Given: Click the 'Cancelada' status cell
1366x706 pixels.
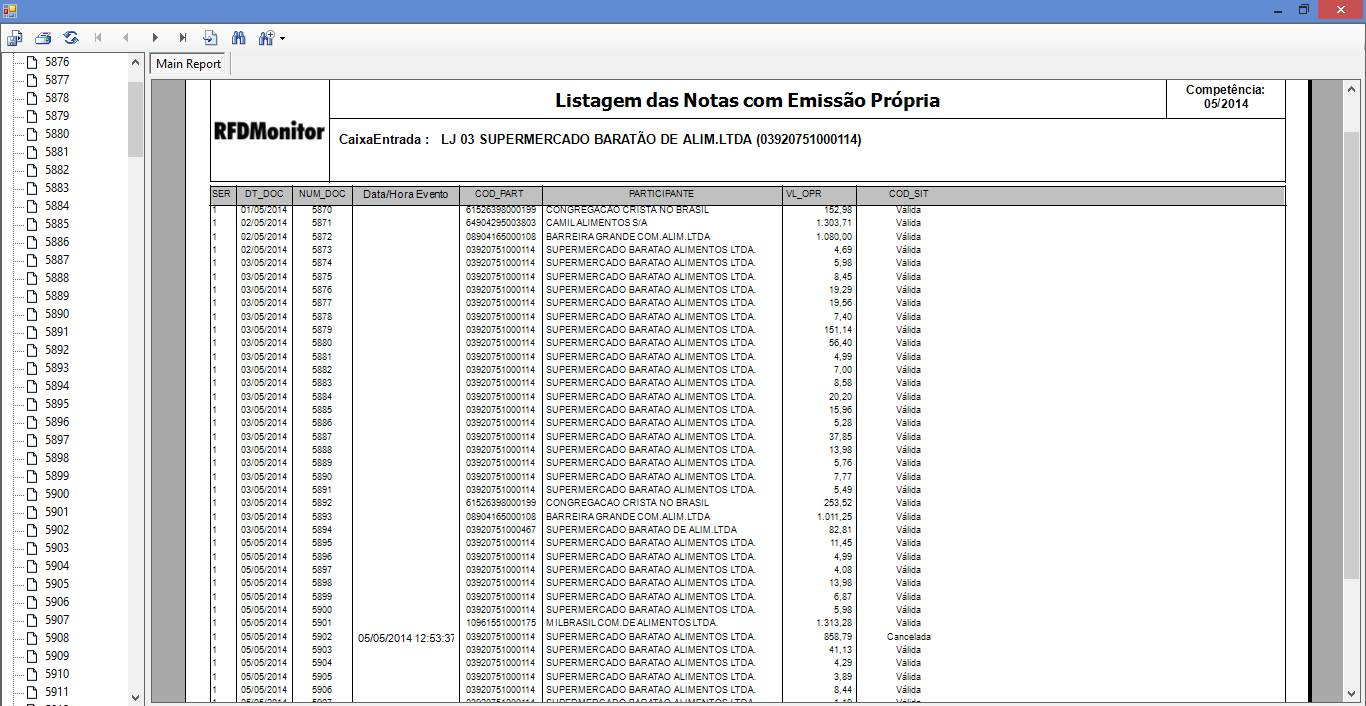Looking at the screenshot, I should click(x=908, y=637).
